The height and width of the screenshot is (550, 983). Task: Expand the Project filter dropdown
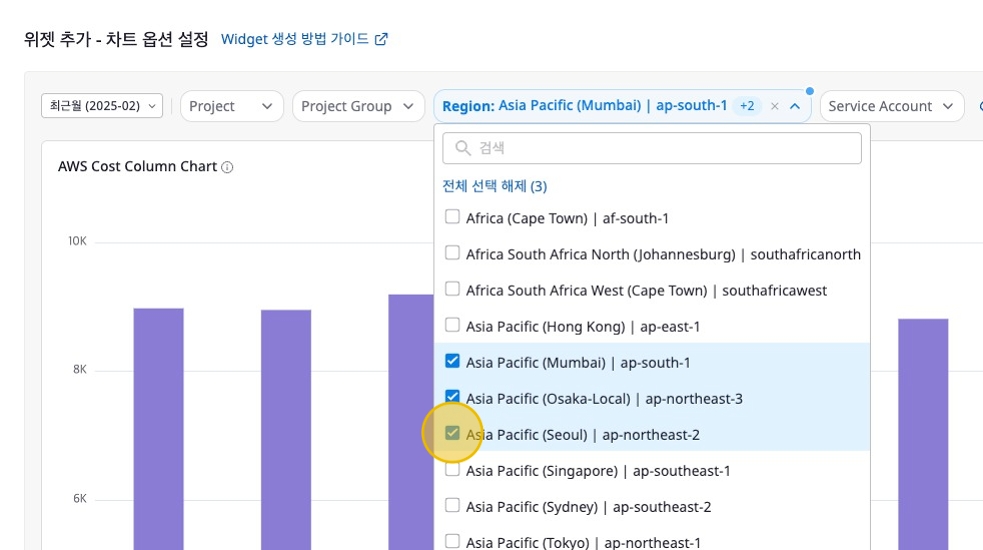(x=230, y=106)
